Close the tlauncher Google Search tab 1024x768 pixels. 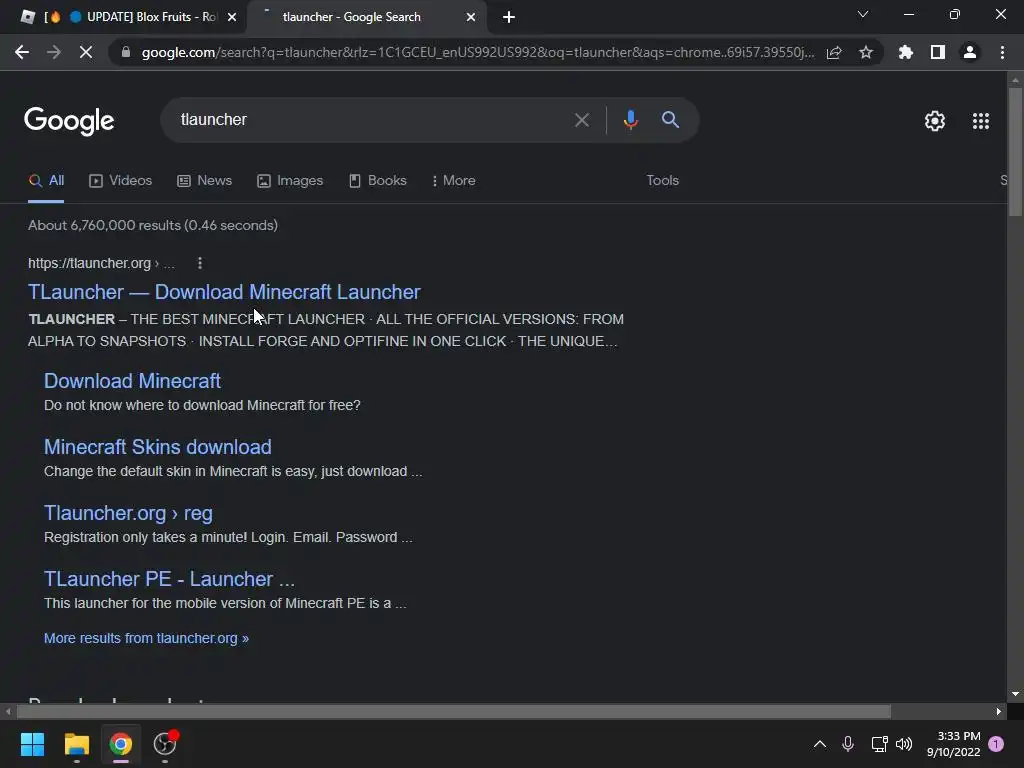click(471, 17)
